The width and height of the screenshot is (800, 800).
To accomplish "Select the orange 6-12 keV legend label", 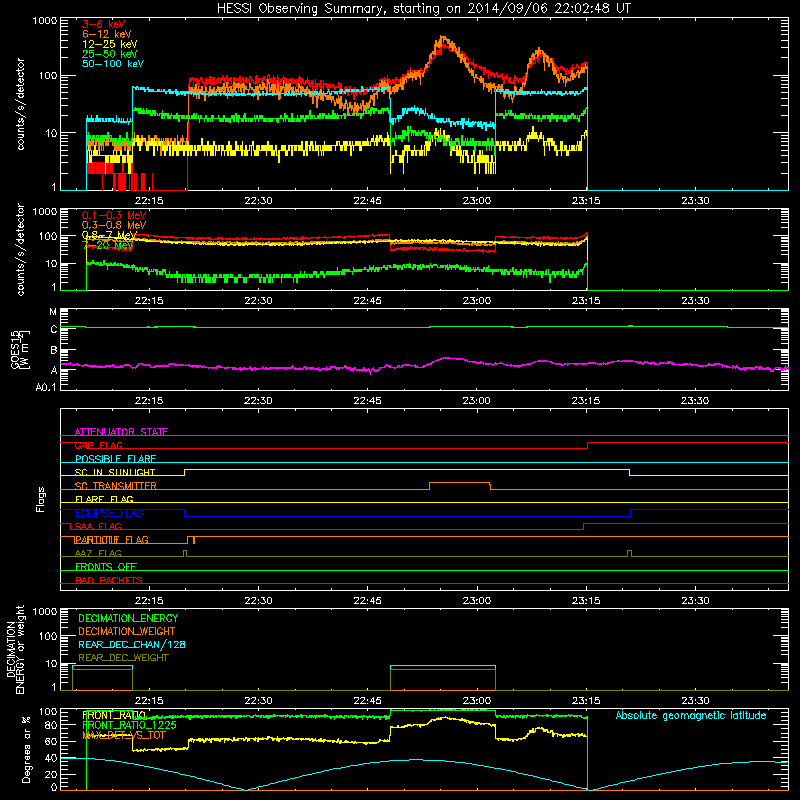I will pyautogui.click(x=107, y=34).
